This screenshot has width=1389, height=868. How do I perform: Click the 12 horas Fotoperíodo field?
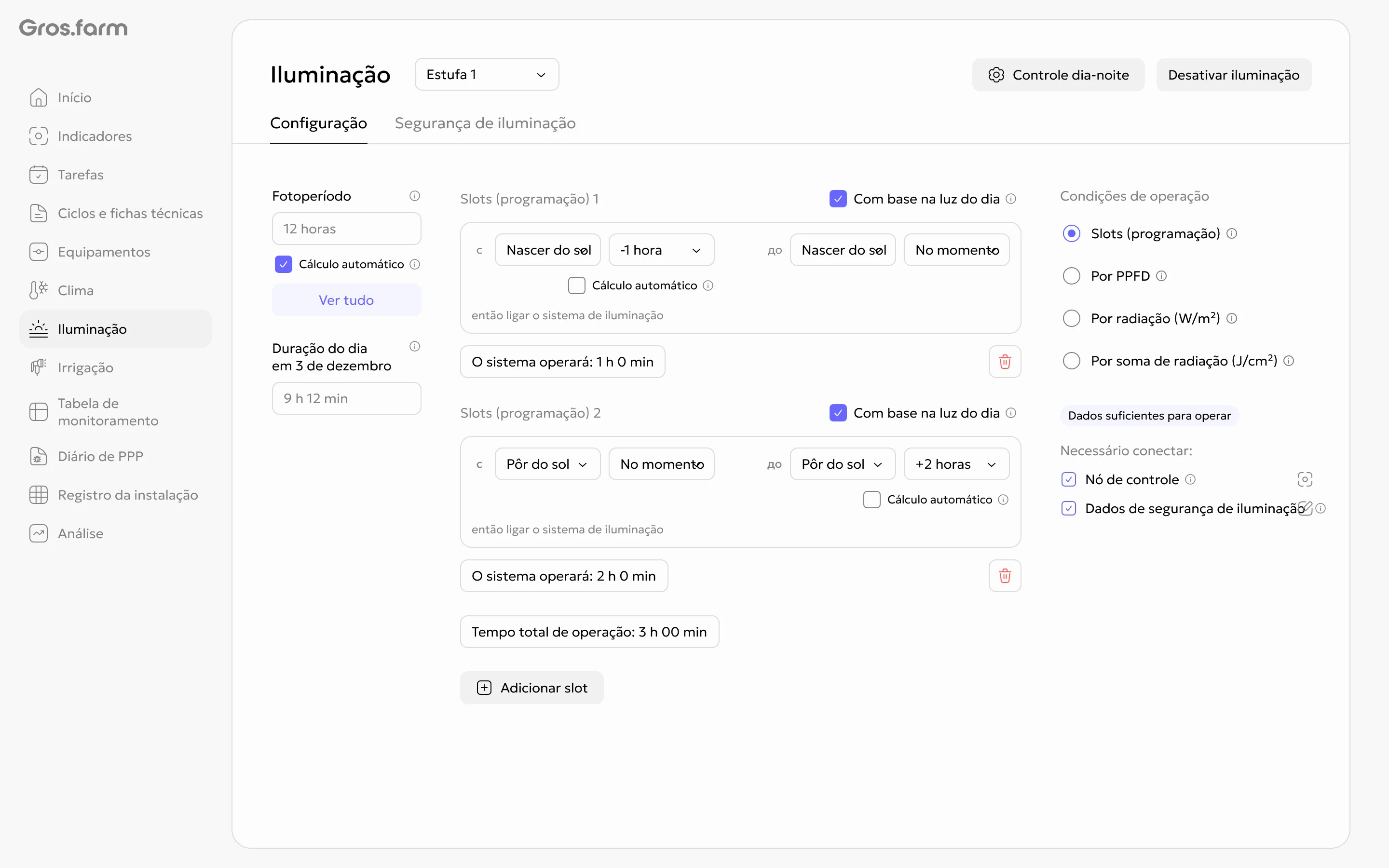346,229
